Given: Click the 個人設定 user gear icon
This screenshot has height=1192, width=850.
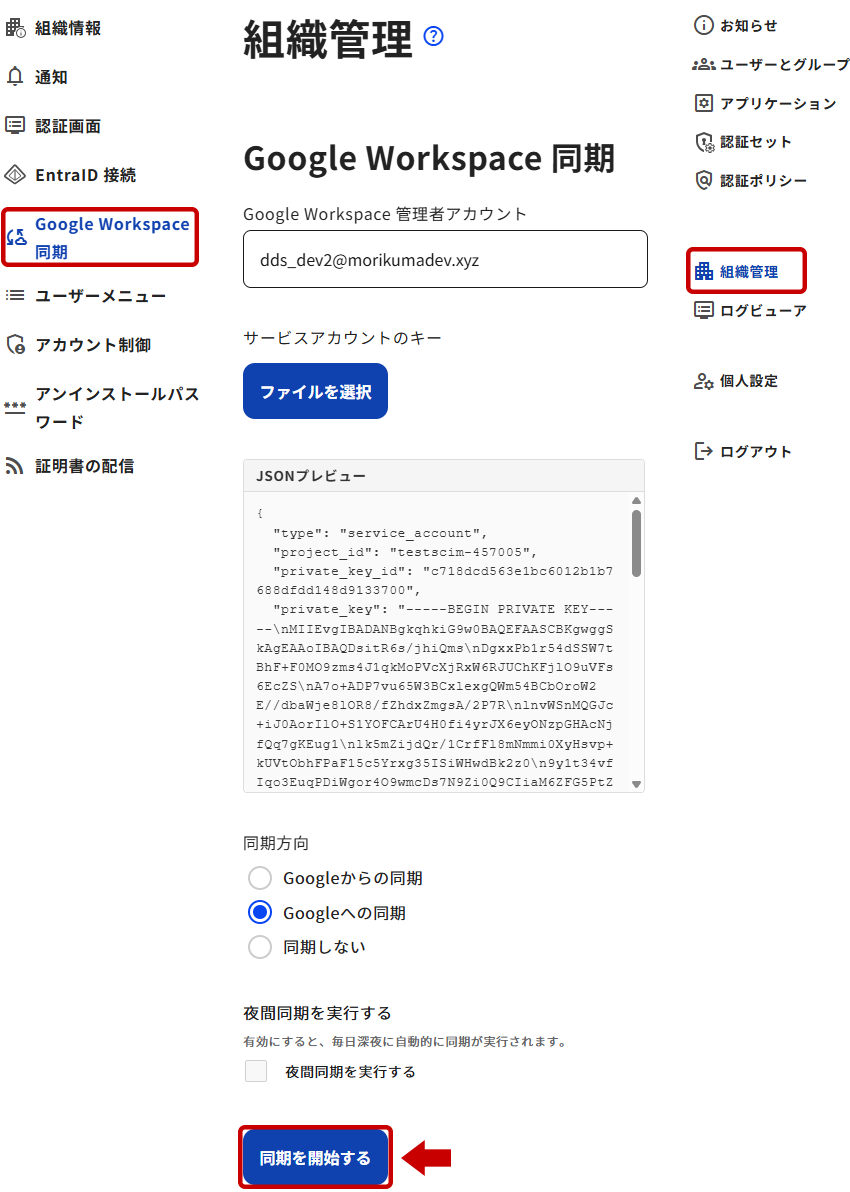Looking at the screenshot, I should (x=703, y=381).
